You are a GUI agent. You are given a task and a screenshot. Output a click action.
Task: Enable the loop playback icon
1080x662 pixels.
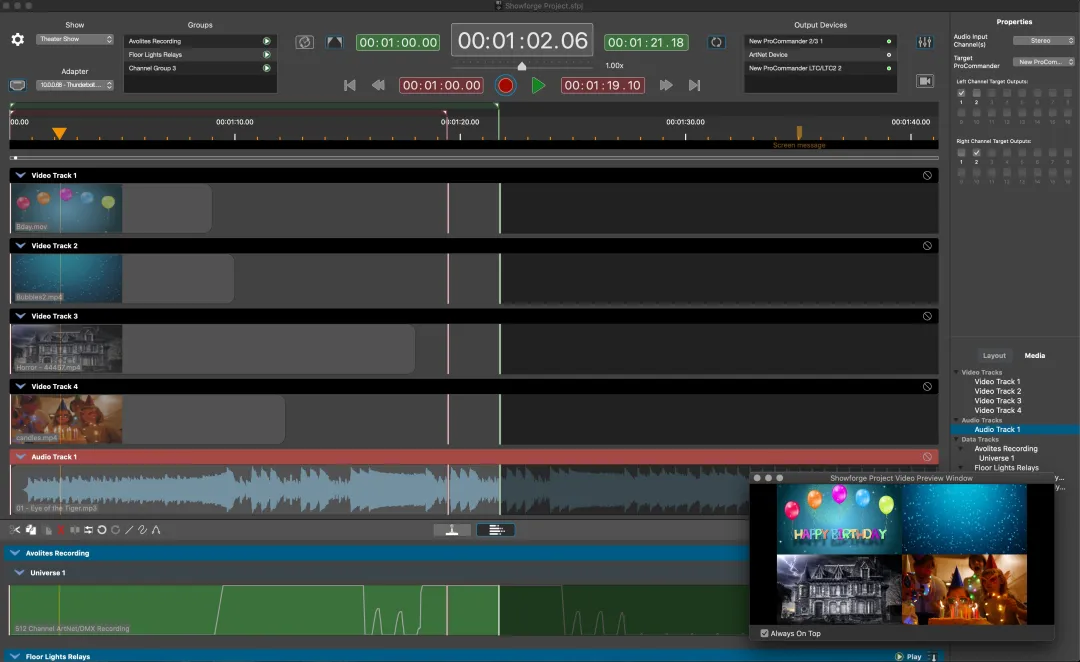point(716,42)
